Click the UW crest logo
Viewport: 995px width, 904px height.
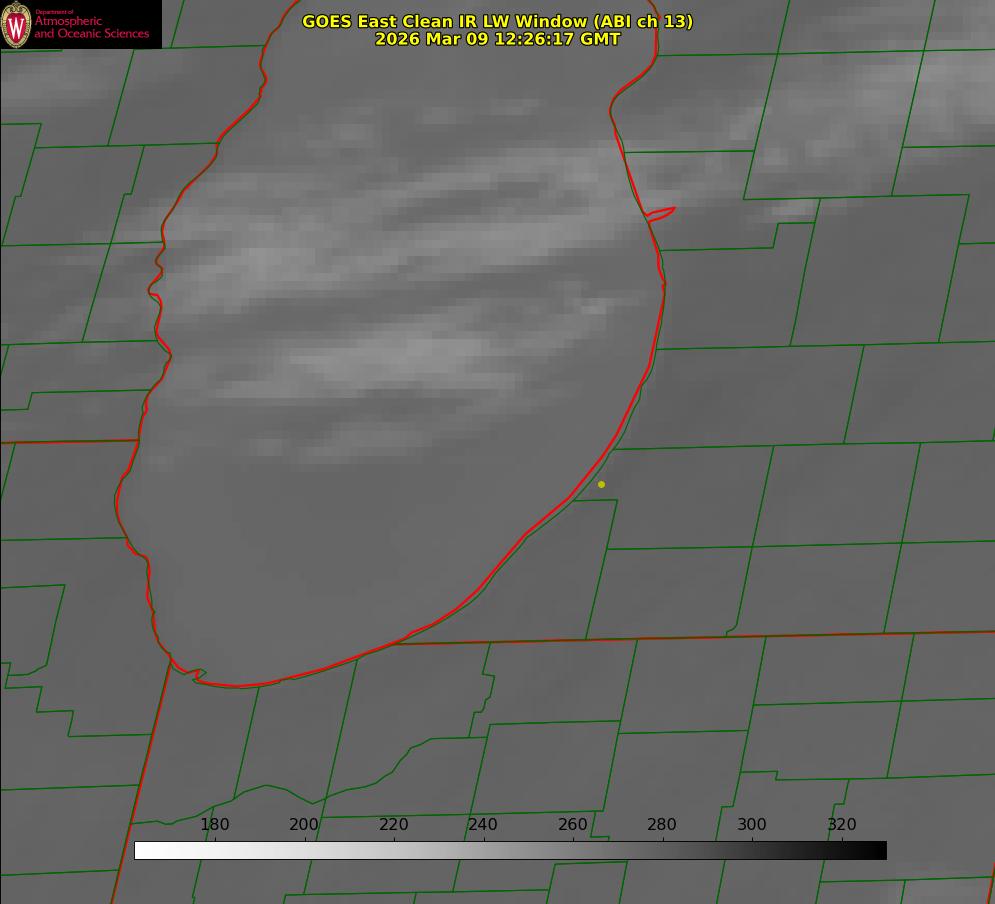16,24
